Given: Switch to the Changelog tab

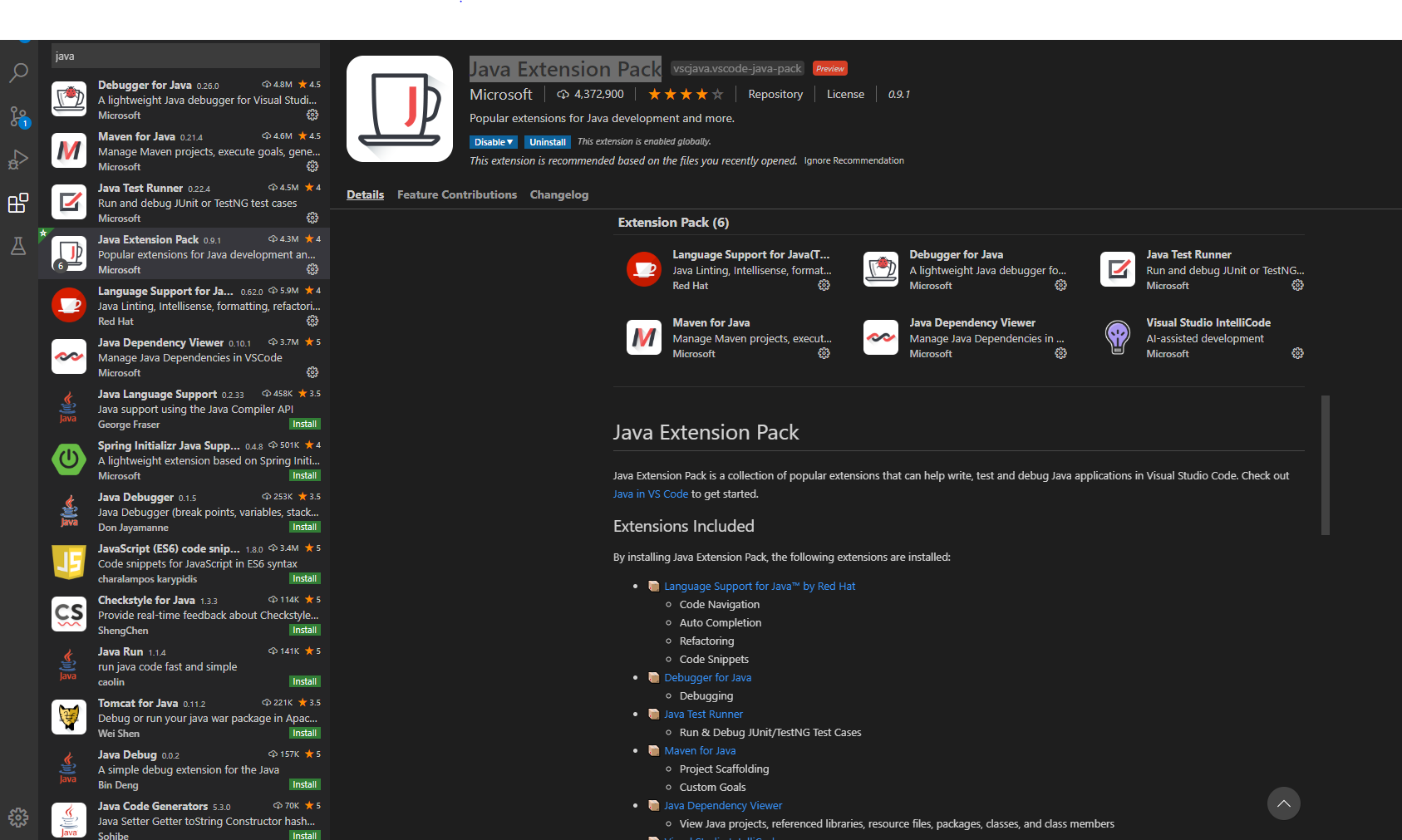Looking at the screenshot, I should pos(559,194).
